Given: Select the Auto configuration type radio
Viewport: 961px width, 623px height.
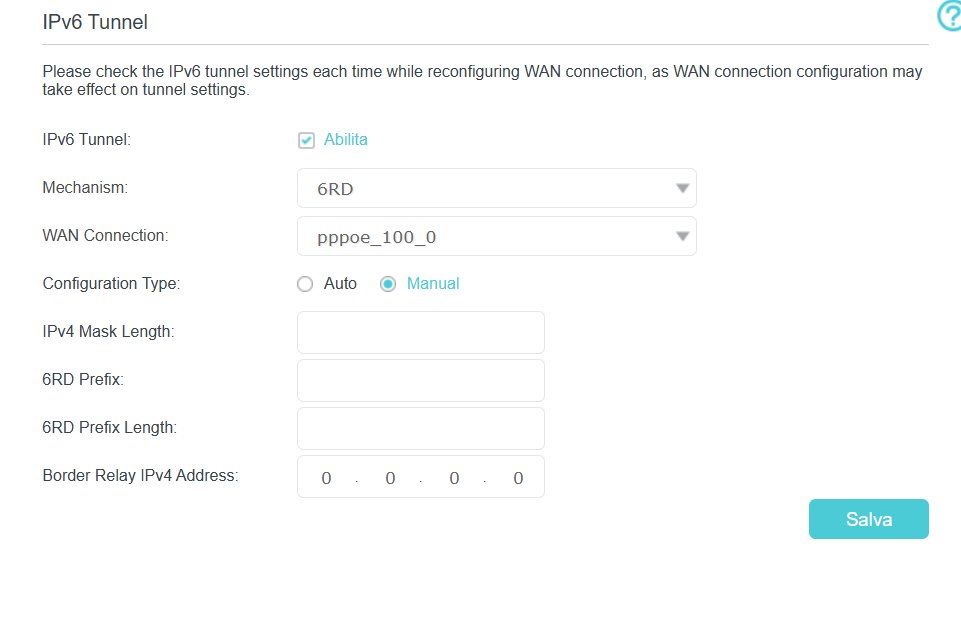Looking at the screenshot, I should (305, 284).
